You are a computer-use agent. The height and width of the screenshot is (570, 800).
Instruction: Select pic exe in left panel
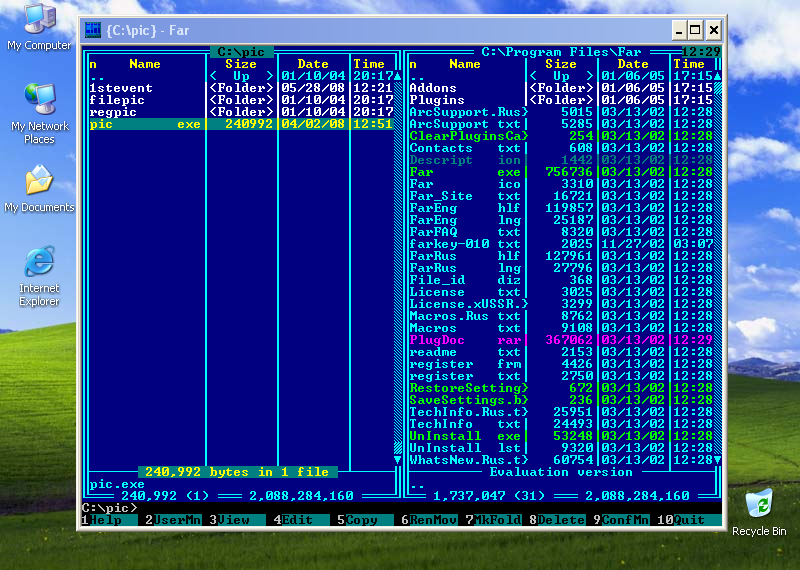tap(241, 124)
